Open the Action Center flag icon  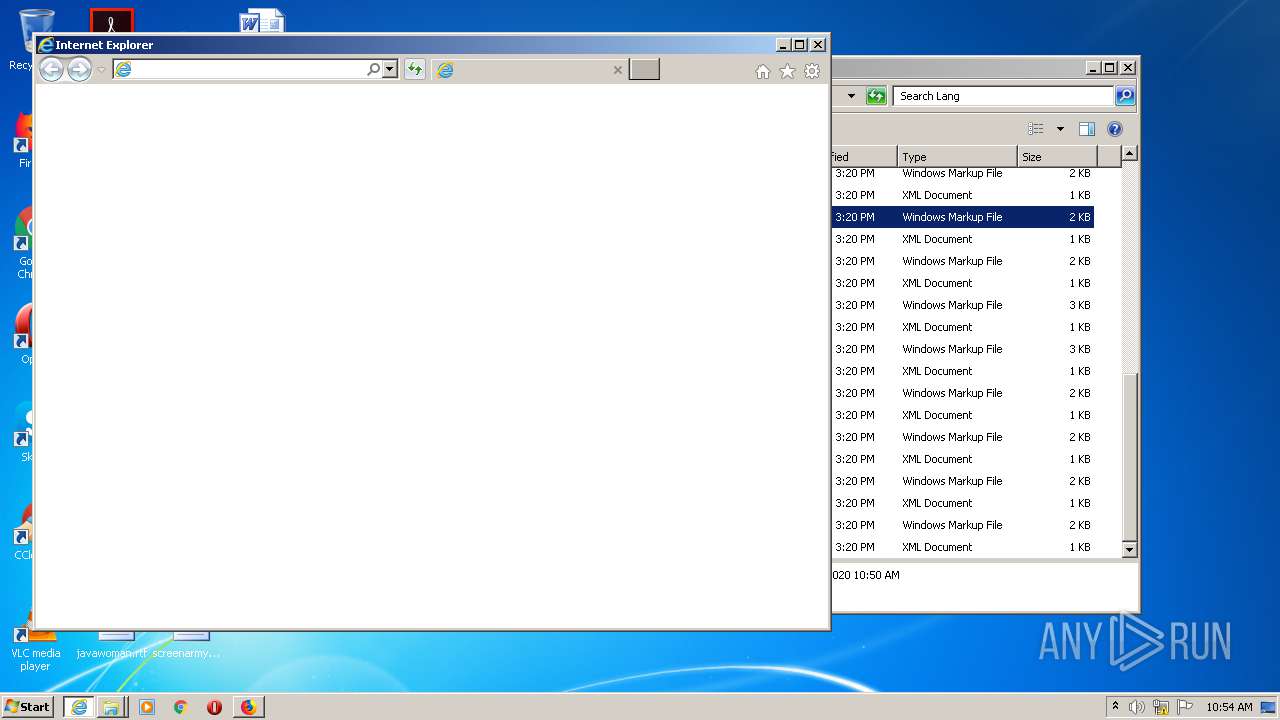tap(1185, 707)
